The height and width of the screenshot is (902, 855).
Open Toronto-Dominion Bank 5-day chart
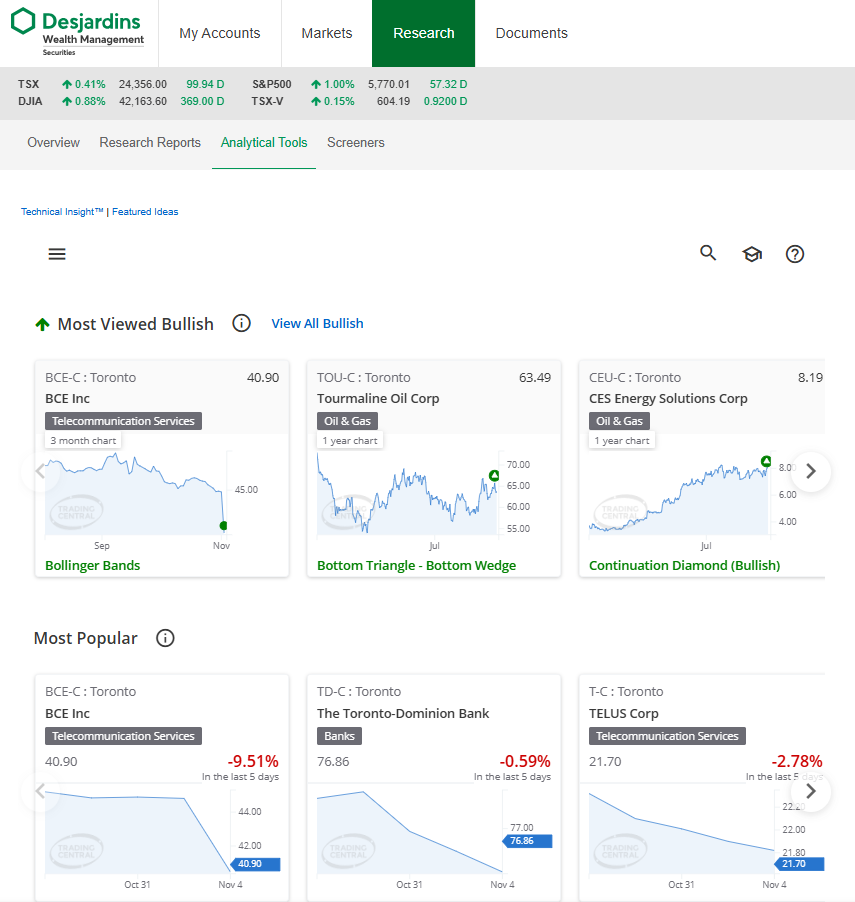pyautogui.click(x=410, y=831)
